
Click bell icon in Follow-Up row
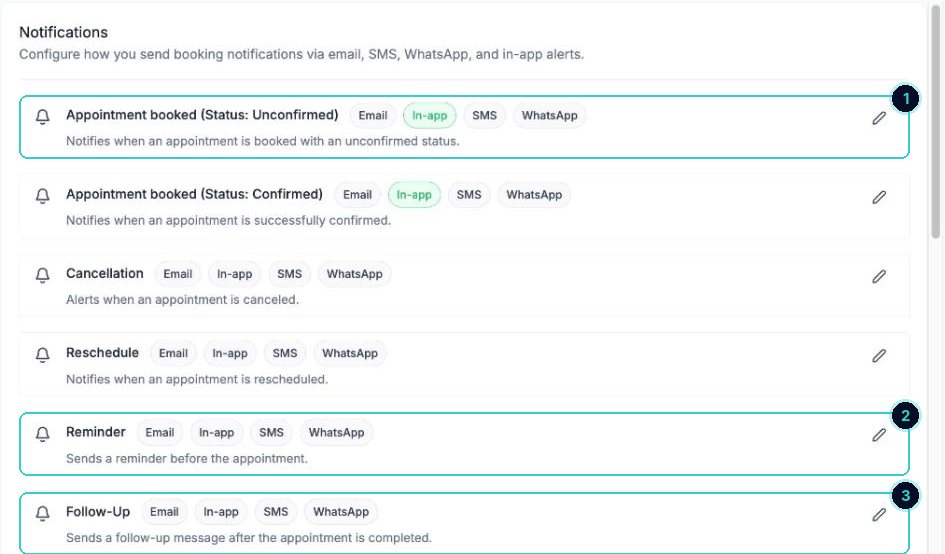pyautogui.click(x=42, y=513)
